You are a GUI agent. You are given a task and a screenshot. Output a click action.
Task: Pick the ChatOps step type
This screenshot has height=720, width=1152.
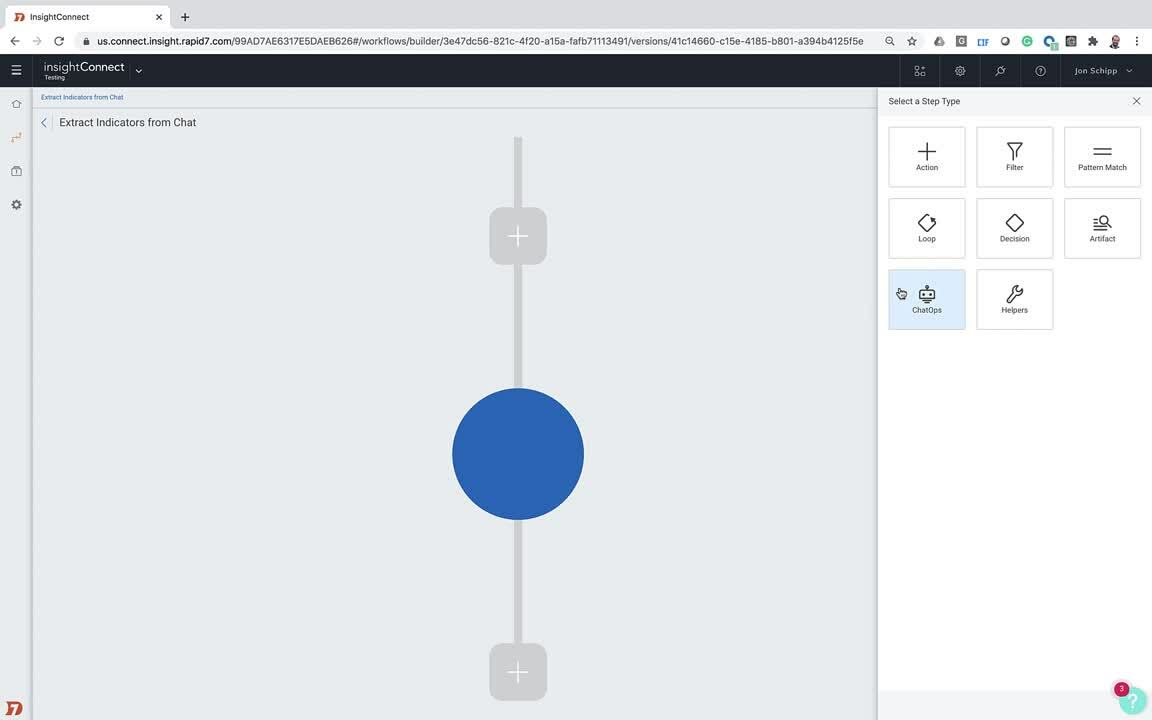(925, 298)
